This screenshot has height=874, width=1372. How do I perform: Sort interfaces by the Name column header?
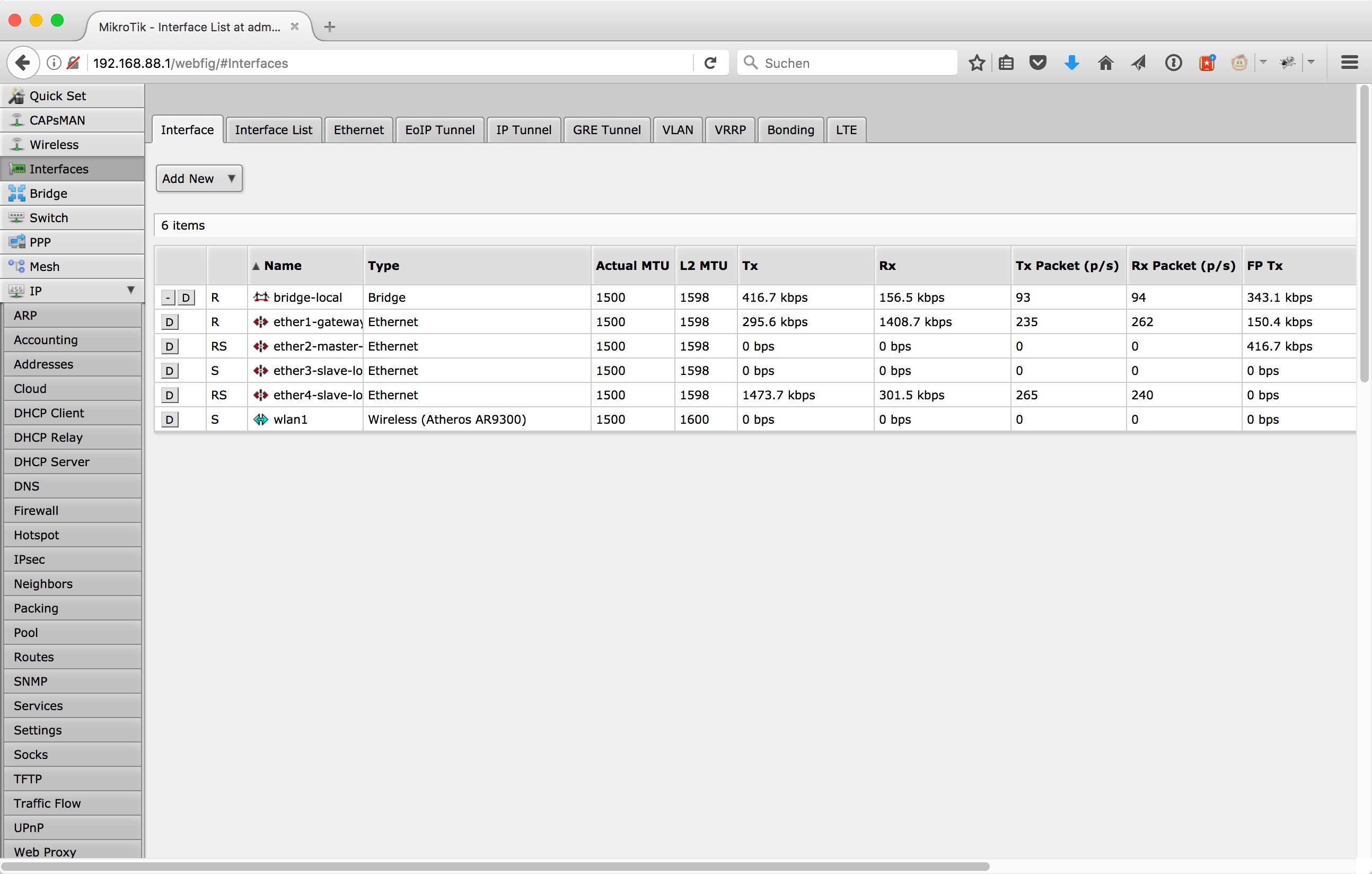pos(283,265)
